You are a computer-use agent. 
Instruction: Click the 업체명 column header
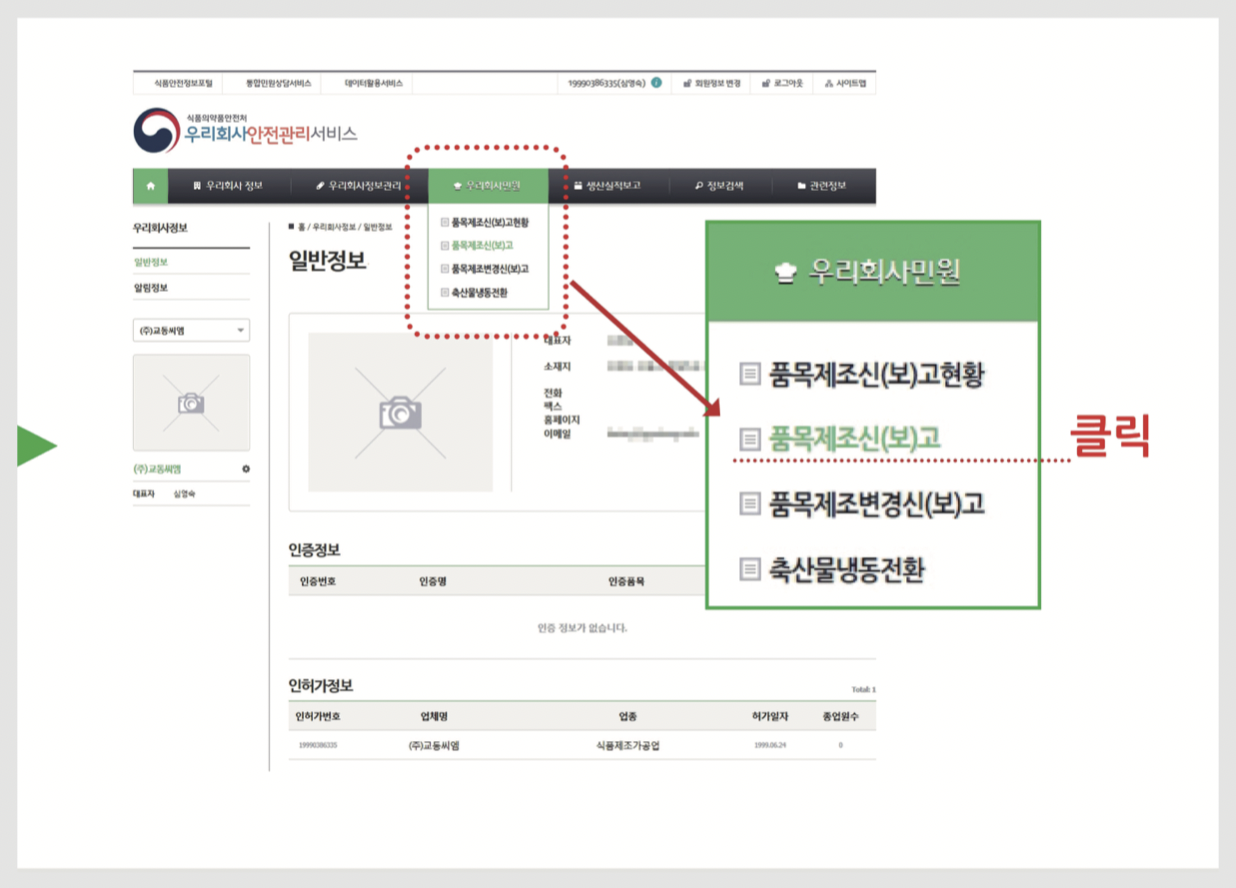click(x=433, y=717)
